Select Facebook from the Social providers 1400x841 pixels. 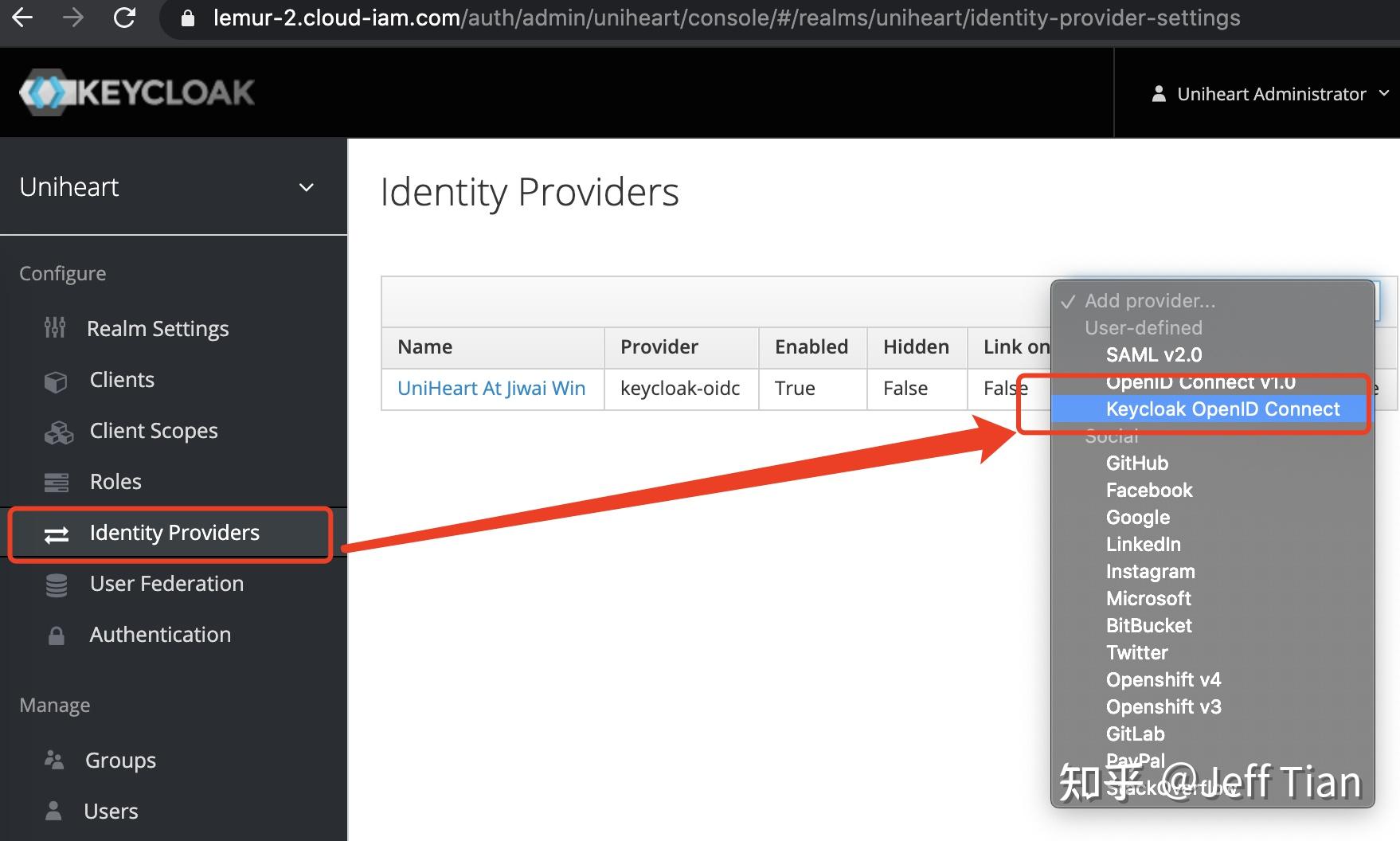(x=1149, y=490)
